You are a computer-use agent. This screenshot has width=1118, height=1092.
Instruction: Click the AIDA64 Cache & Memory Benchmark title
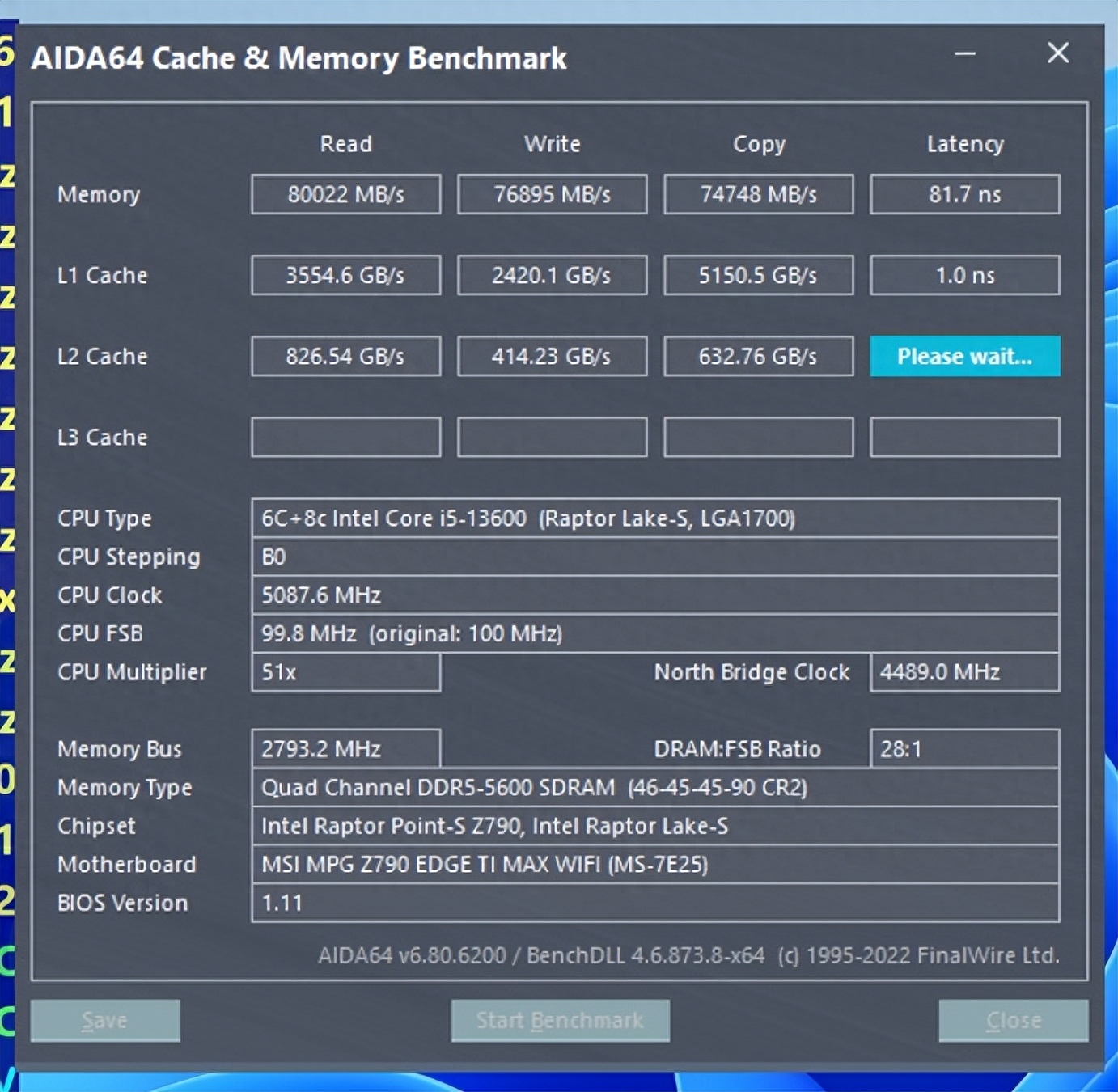(299, 58)
